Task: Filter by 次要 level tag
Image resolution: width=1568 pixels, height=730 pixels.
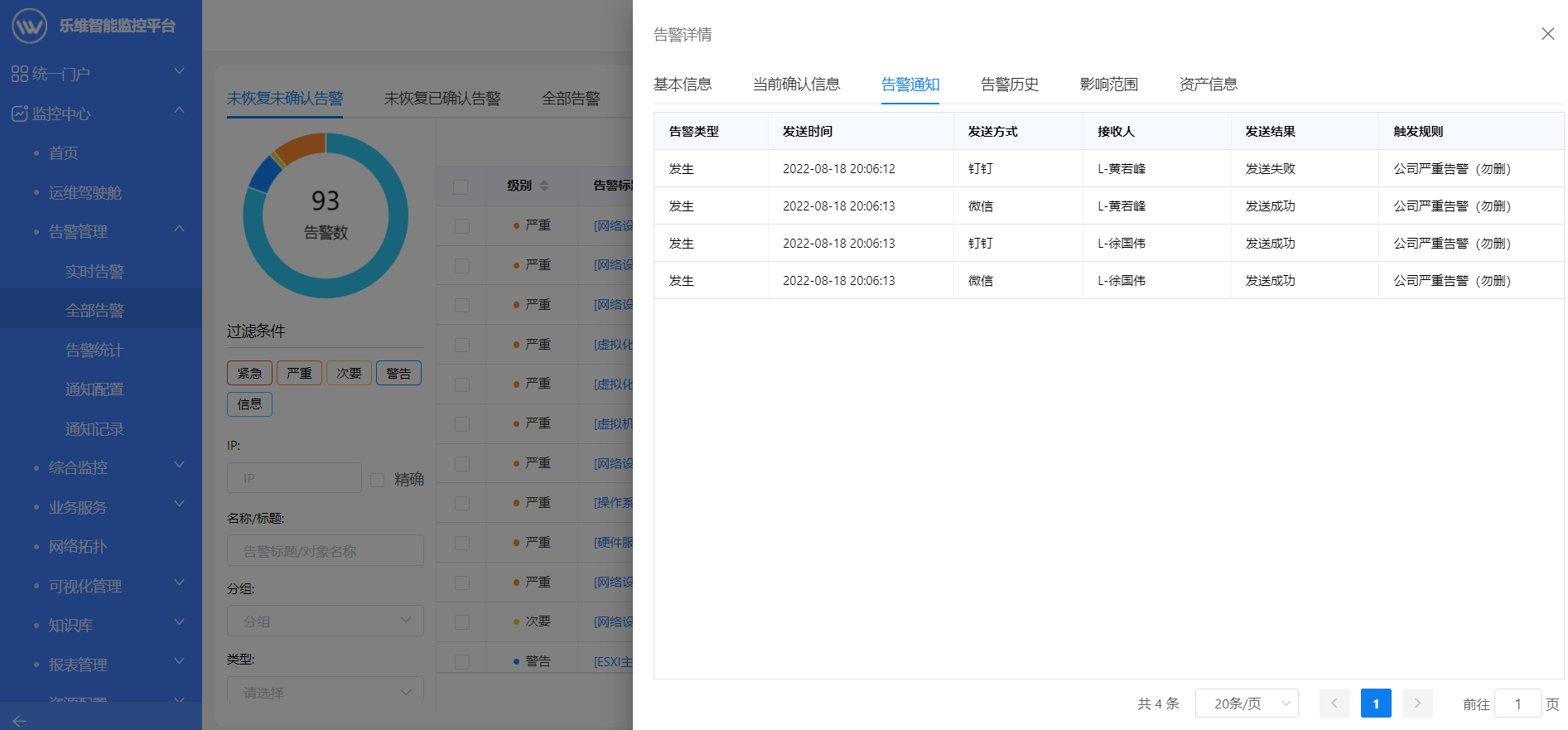Action: [x=349, y=373]
